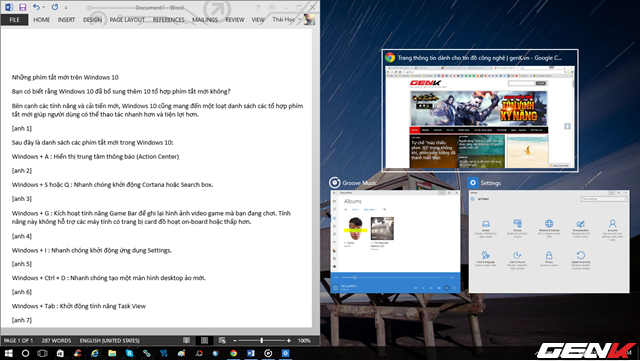Image resolution: width=640 pixels, height=361 pixels.
Task: Open the Customize Quick Access Toolbar dropdown
Action: [66, 7]
